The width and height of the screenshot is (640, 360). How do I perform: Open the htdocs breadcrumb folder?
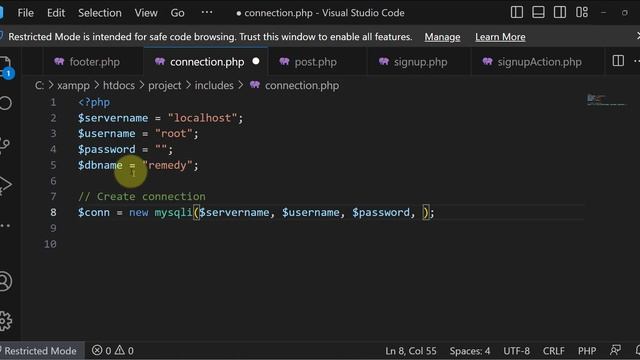119,85
